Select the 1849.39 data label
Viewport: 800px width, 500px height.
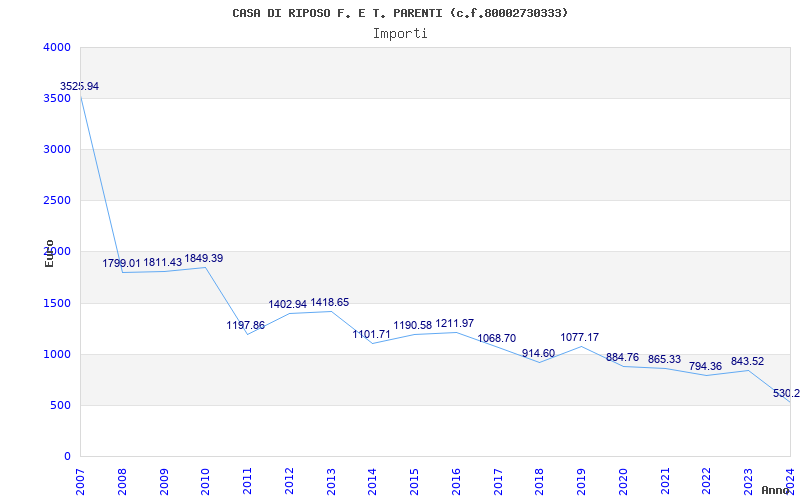coord(204,258)
